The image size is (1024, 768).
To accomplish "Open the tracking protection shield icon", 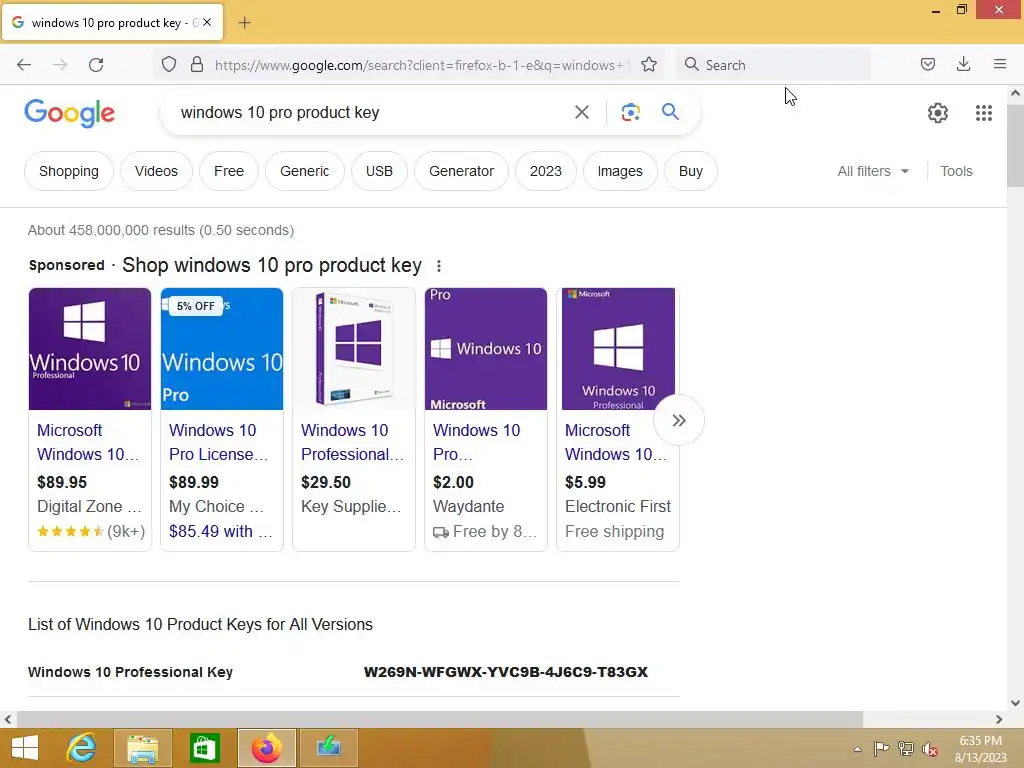I will pyautogui.click(x=169, y=65).
